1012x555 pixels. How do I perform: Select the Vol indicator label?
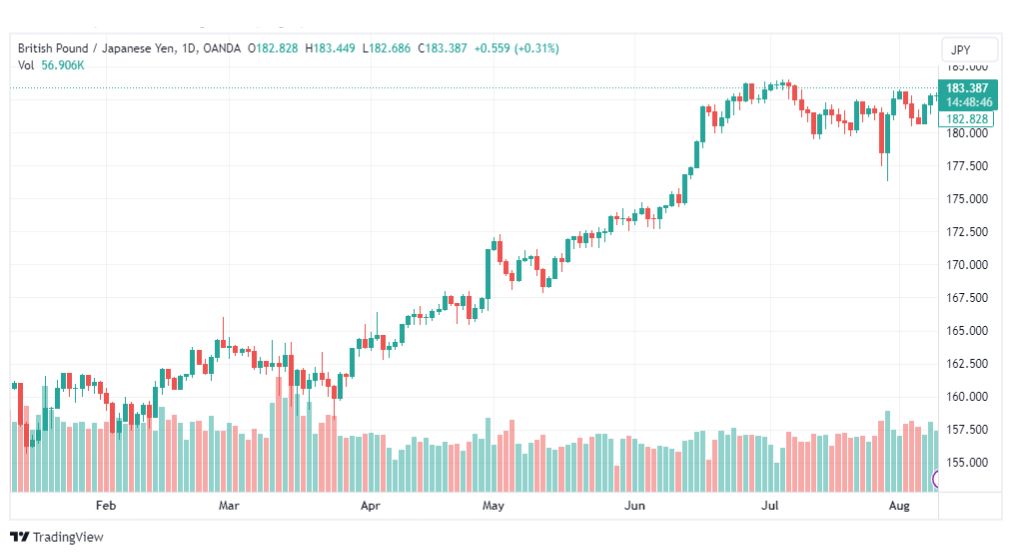(26, 65)
